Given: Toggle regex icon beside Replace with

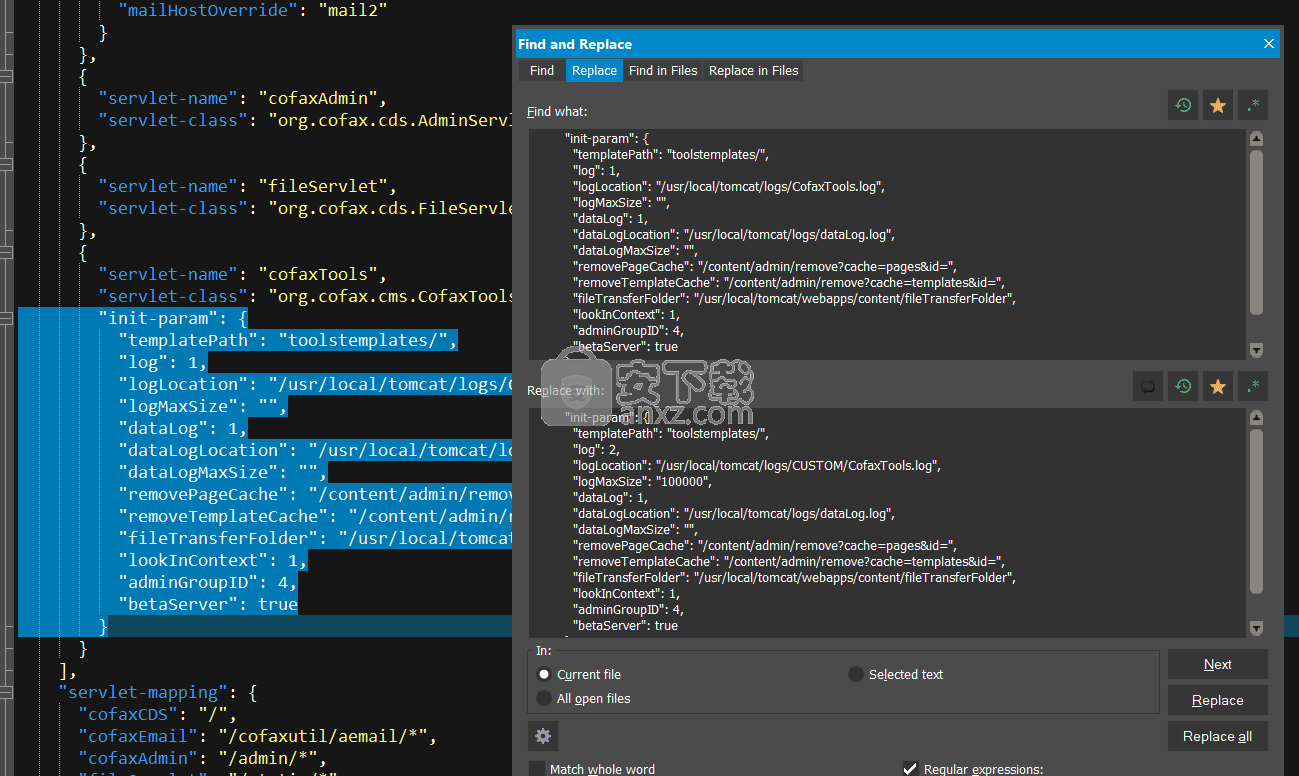Looking at the screenshot, I should tap(1253, 386).
